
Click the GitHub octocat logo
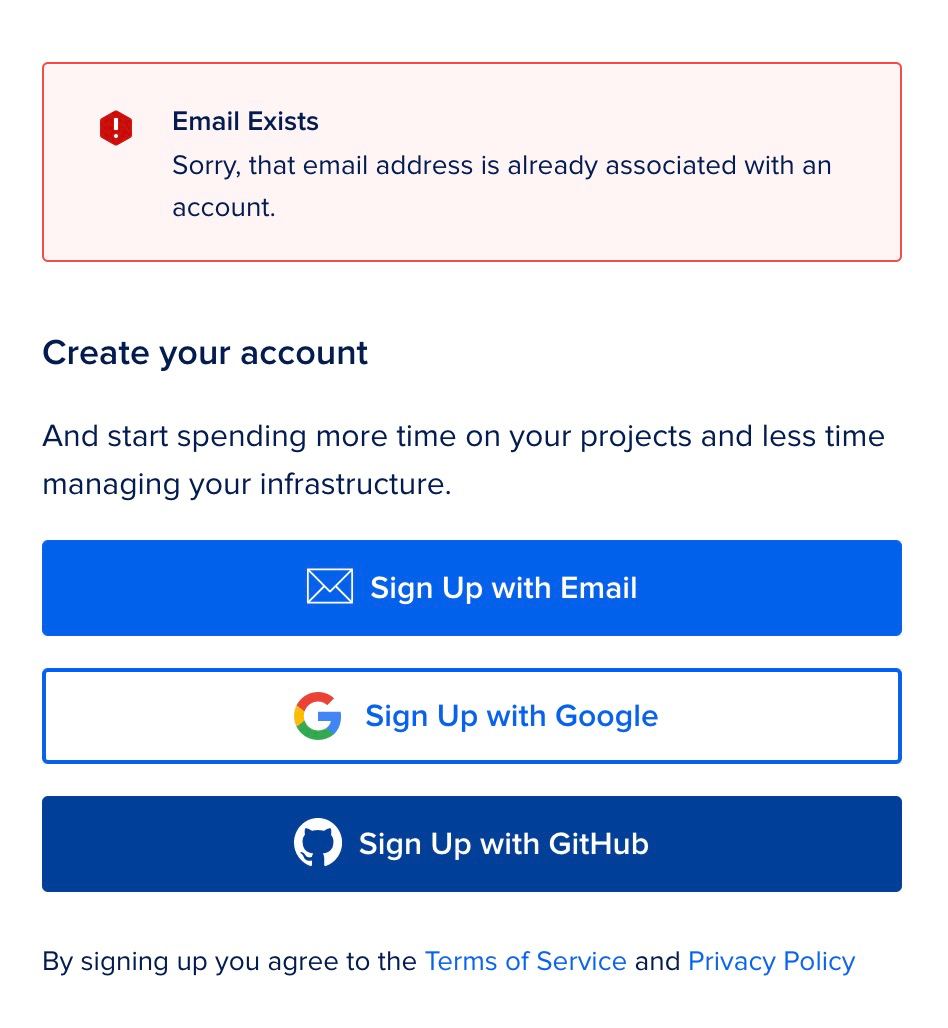coord(318,842)
